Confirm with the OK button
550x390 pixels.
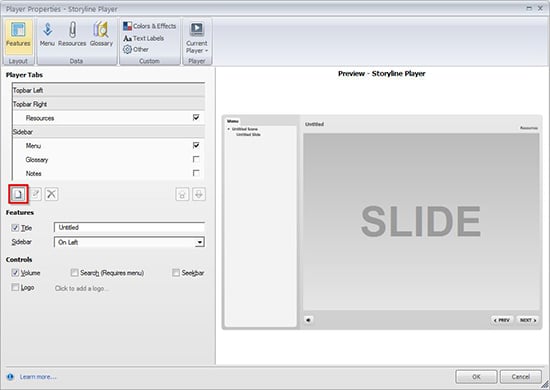tap(476, 377)
